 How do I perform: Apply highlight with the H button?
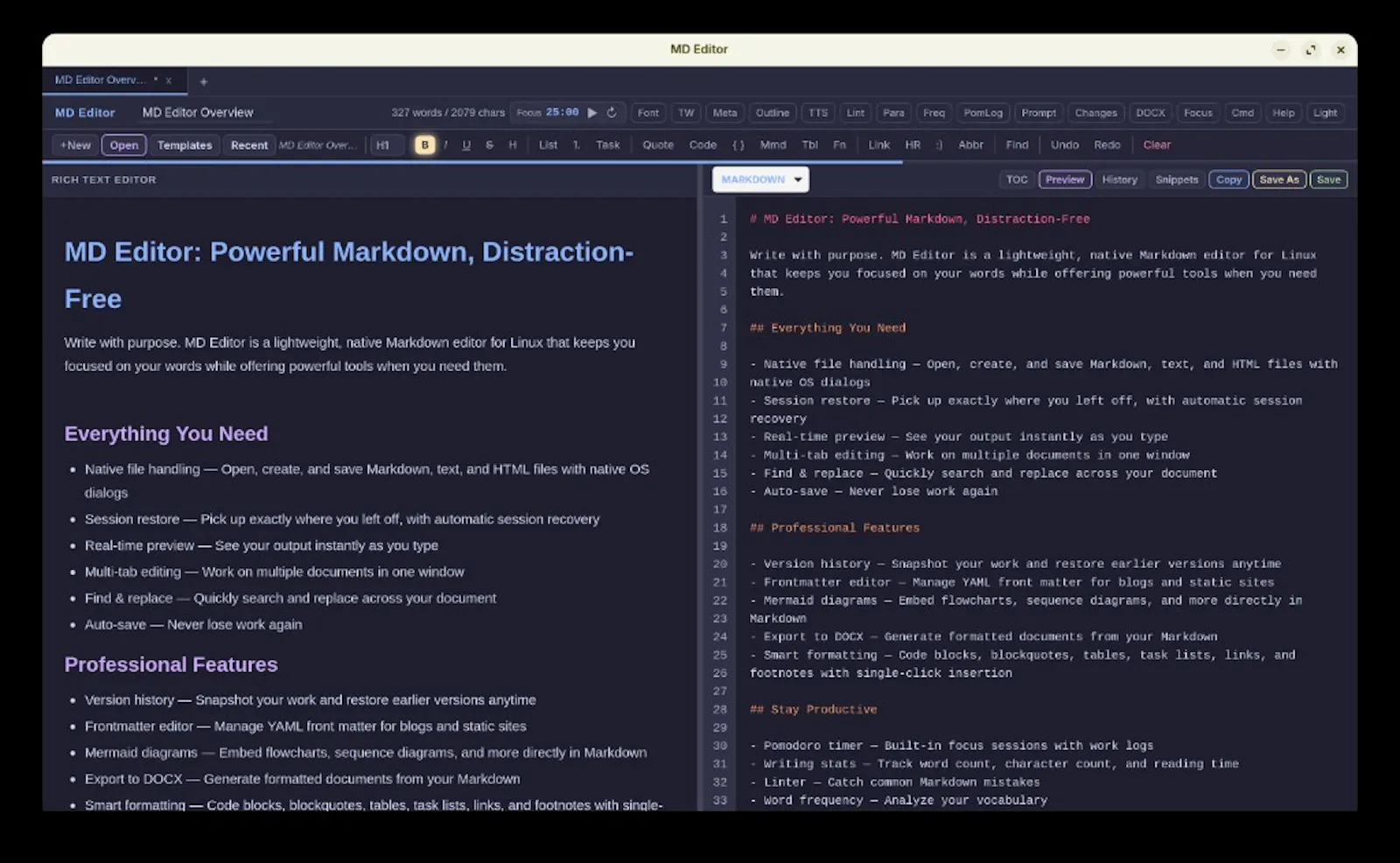(x=513, y=145)
